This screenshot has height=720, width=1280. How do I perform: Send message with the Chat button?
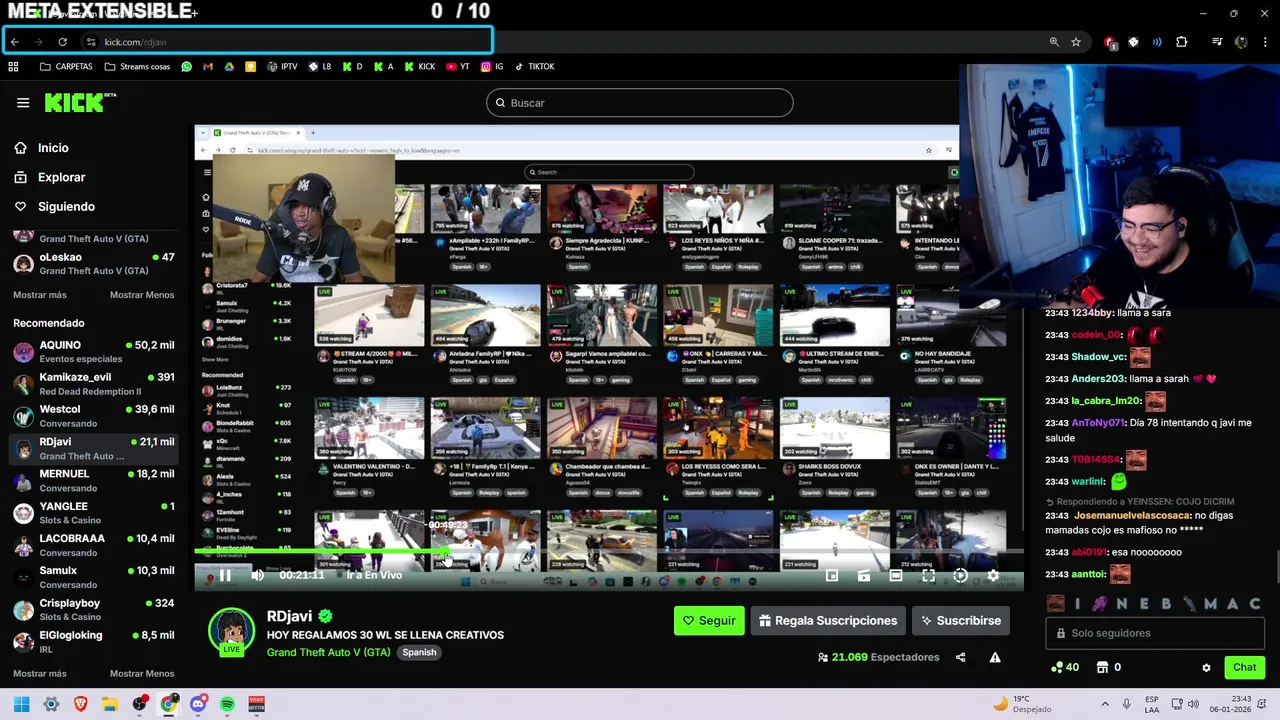click(1244, 667)
